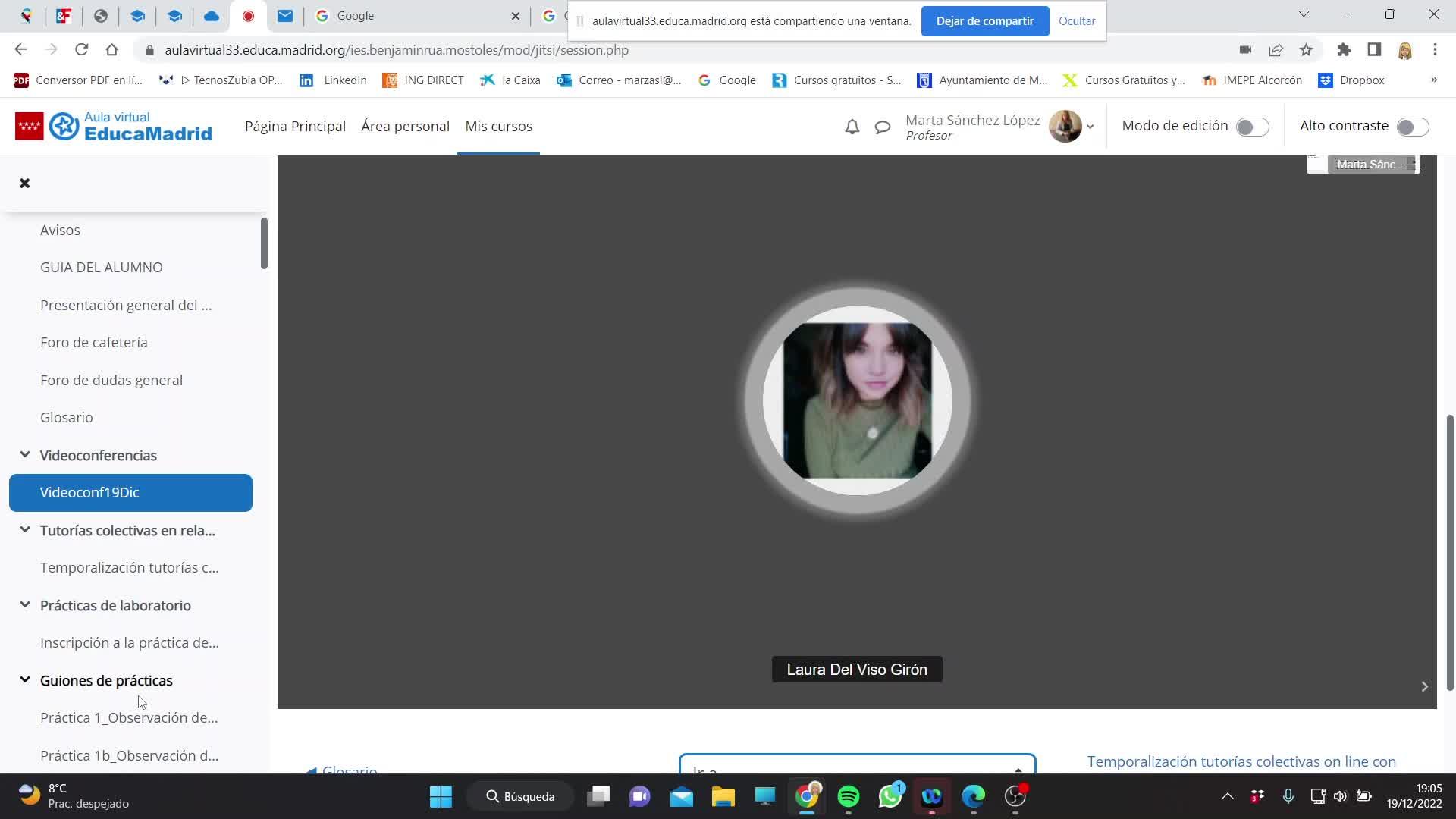Open Página Principal menu item
Image resolution: width=1456 pixels, height=819 pixels.
click(x=295, y=127)
